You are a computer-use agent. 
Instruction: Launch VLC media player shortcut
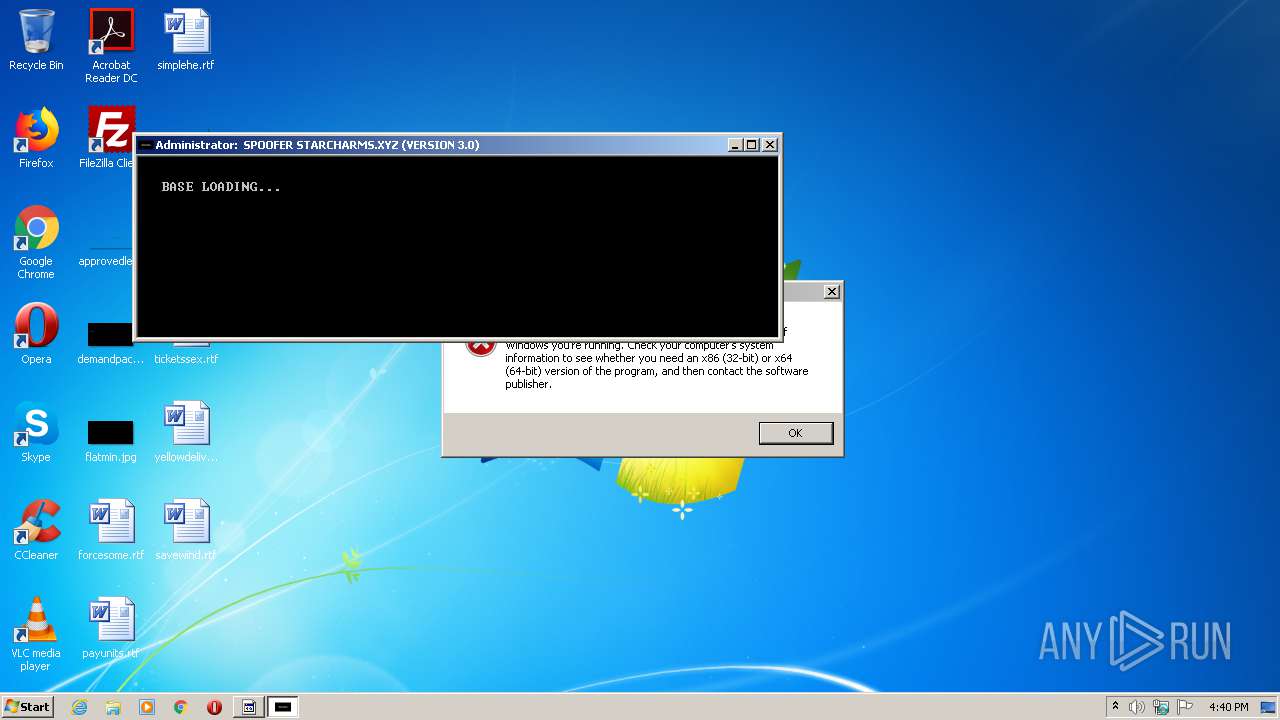coord(36,634)
